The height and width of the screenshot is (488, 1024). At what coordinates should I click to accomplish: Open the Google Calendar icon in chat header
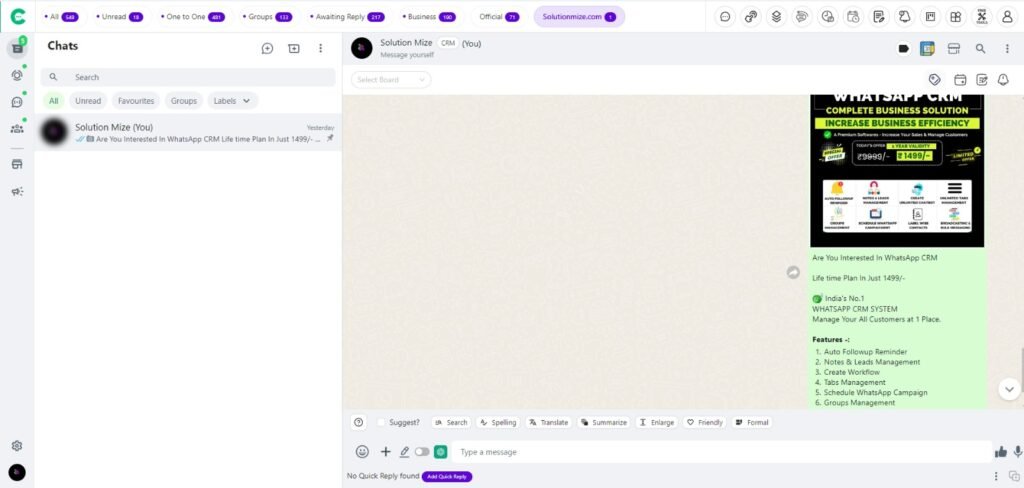pos(927,48)
